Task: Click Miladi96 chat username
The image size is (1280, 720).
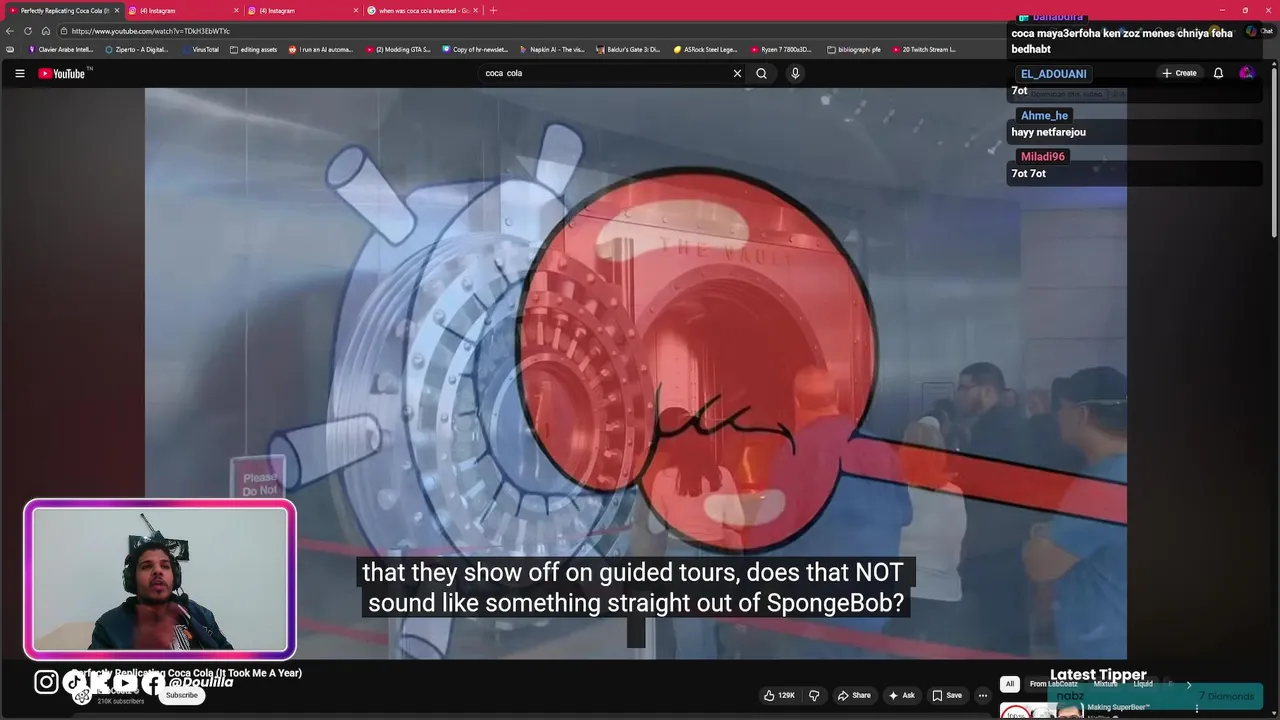Action: pos(1042,157)
